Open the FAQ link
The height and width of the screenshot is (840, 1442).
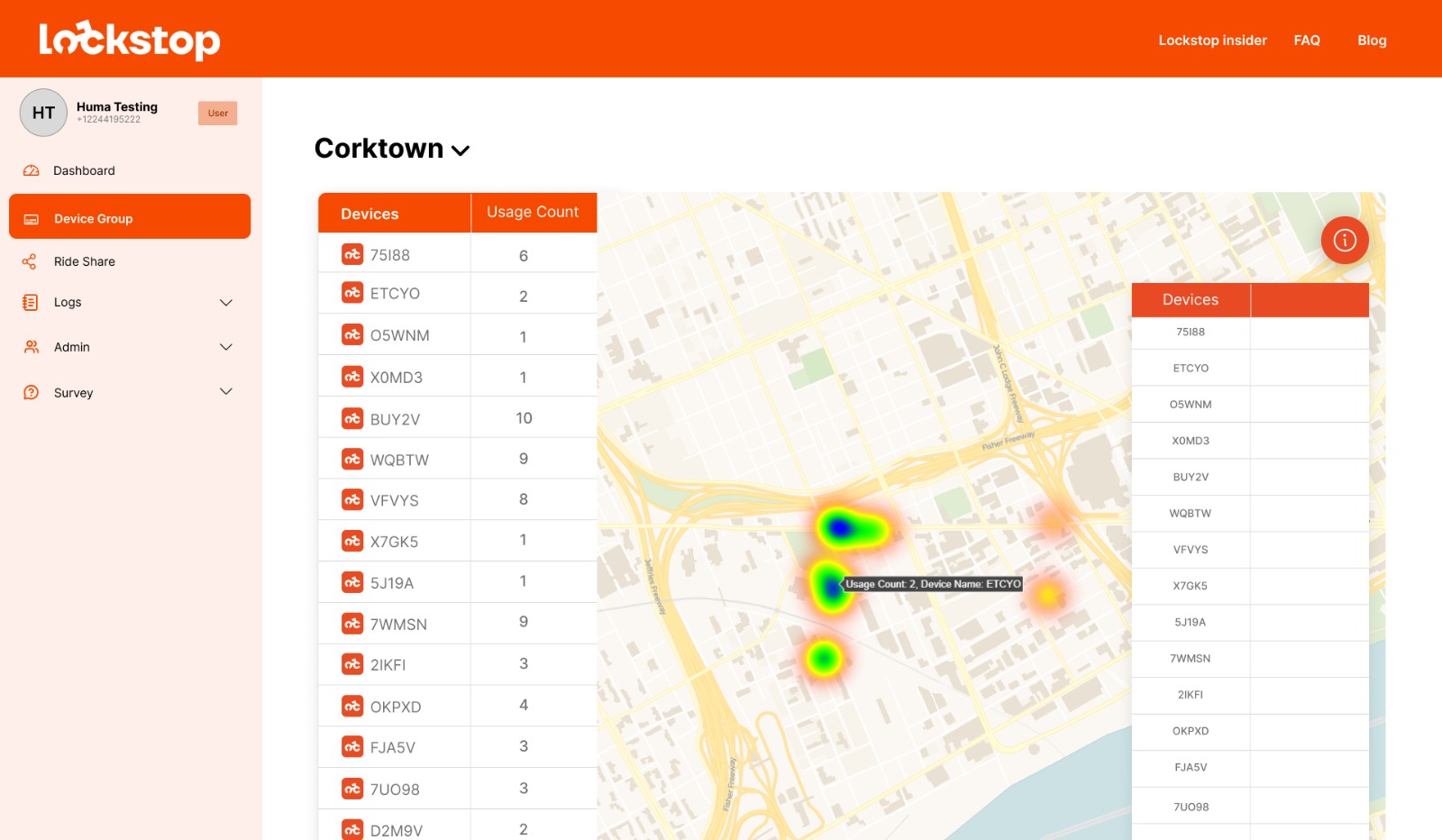(x=1307, y=41)
